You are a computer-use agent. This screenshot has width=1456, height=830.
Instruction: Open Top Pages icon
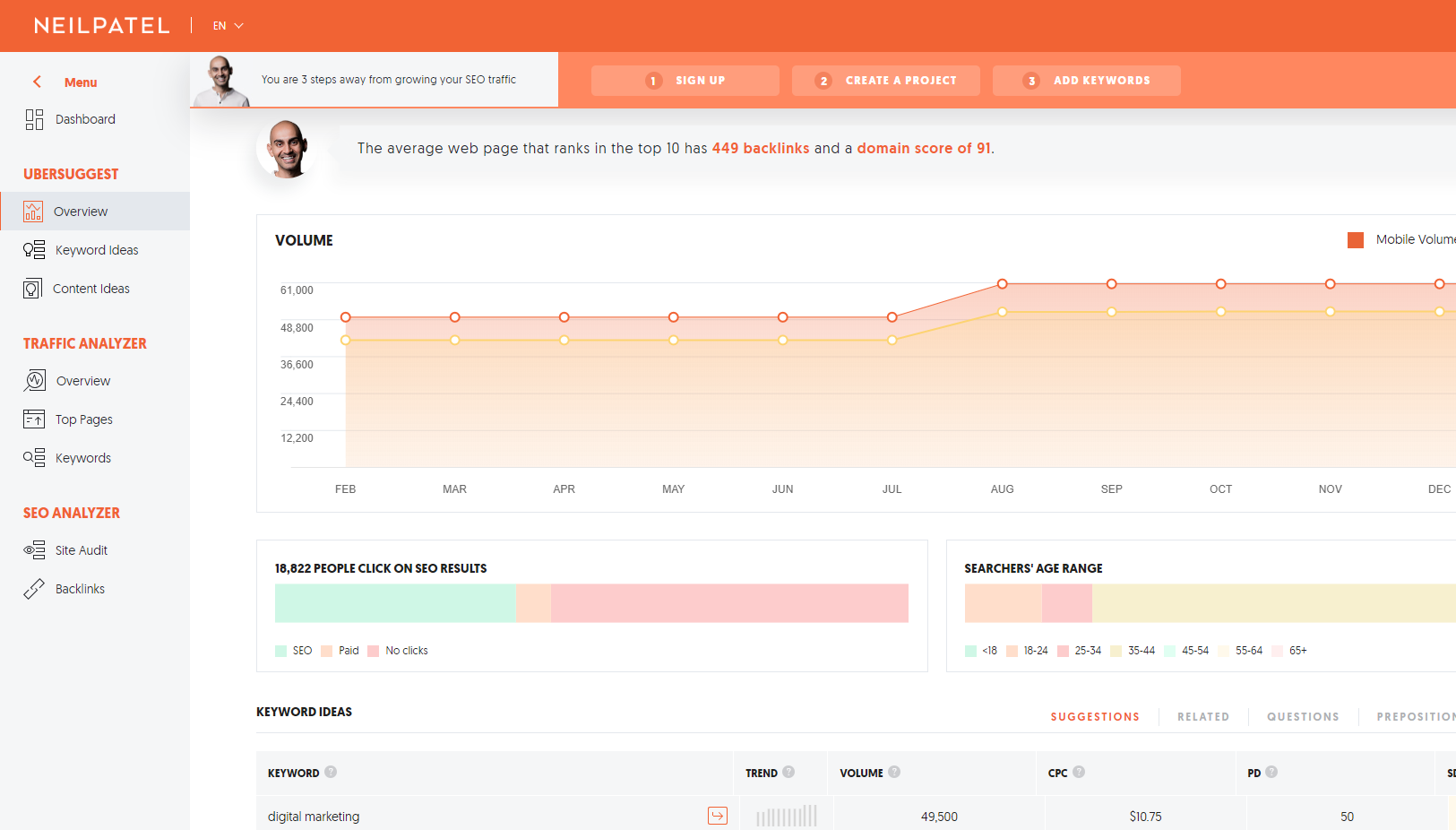click(34, 419)
